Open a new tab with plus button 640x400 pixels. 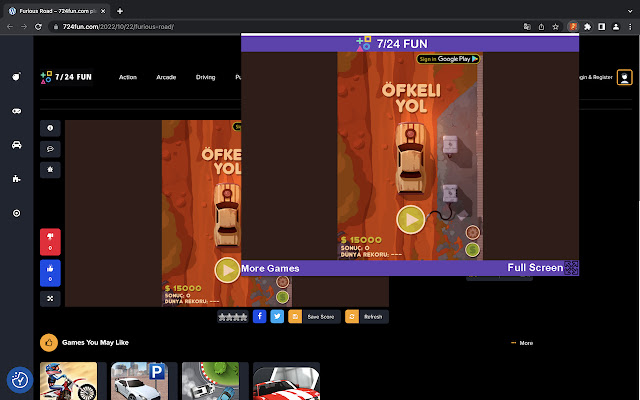(x=120, y=11)
